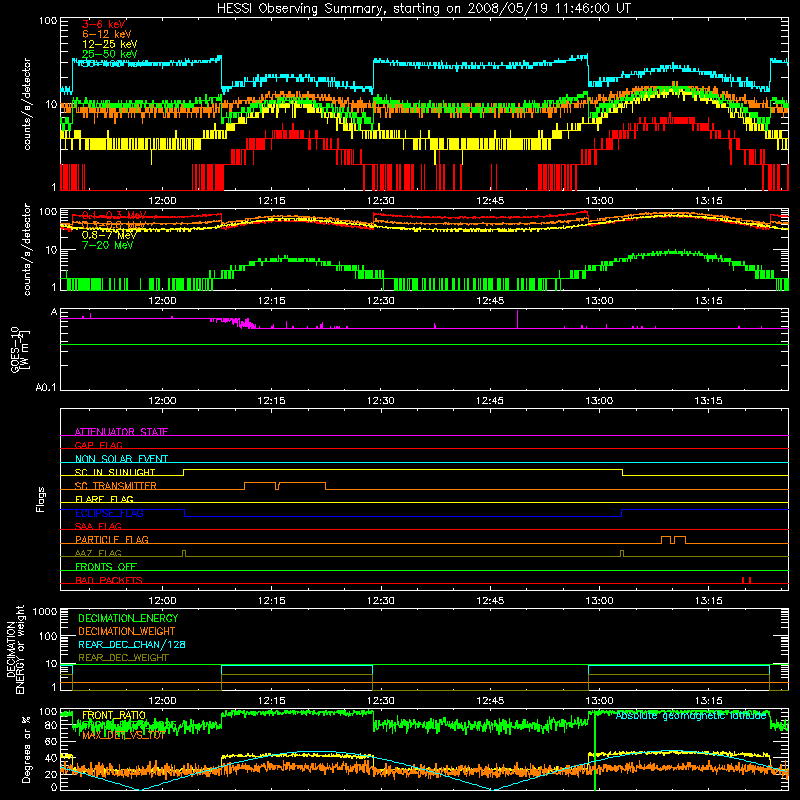Image resolution: width=800 pixels, height=800 pixels.
Task: Click the NON_SOLAR_EVENT flag label
Action: [x=121, y=459]
